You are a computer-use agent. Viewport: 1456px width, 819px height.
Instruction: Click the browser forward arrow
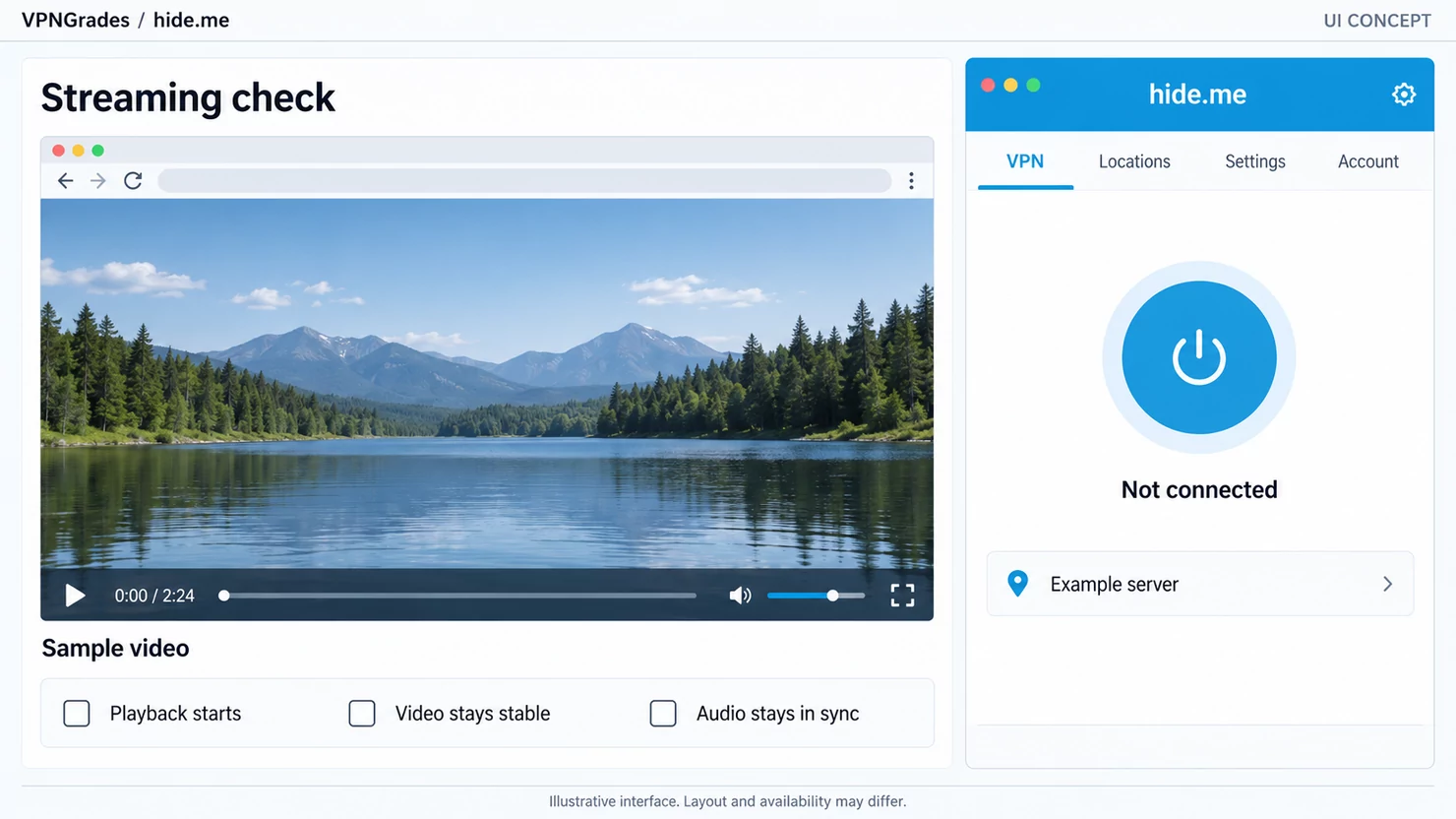pyautogui.click(x=98, y=181)
